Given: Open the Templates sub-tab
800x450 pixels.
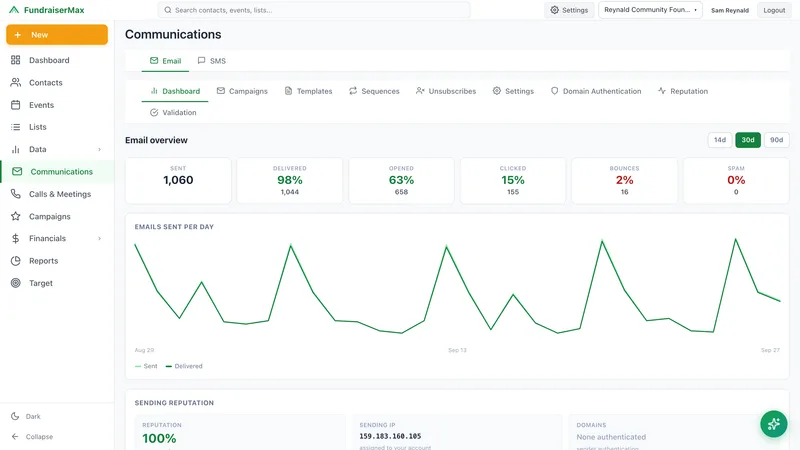Looking at the screenshot, I should click(308, 91).
